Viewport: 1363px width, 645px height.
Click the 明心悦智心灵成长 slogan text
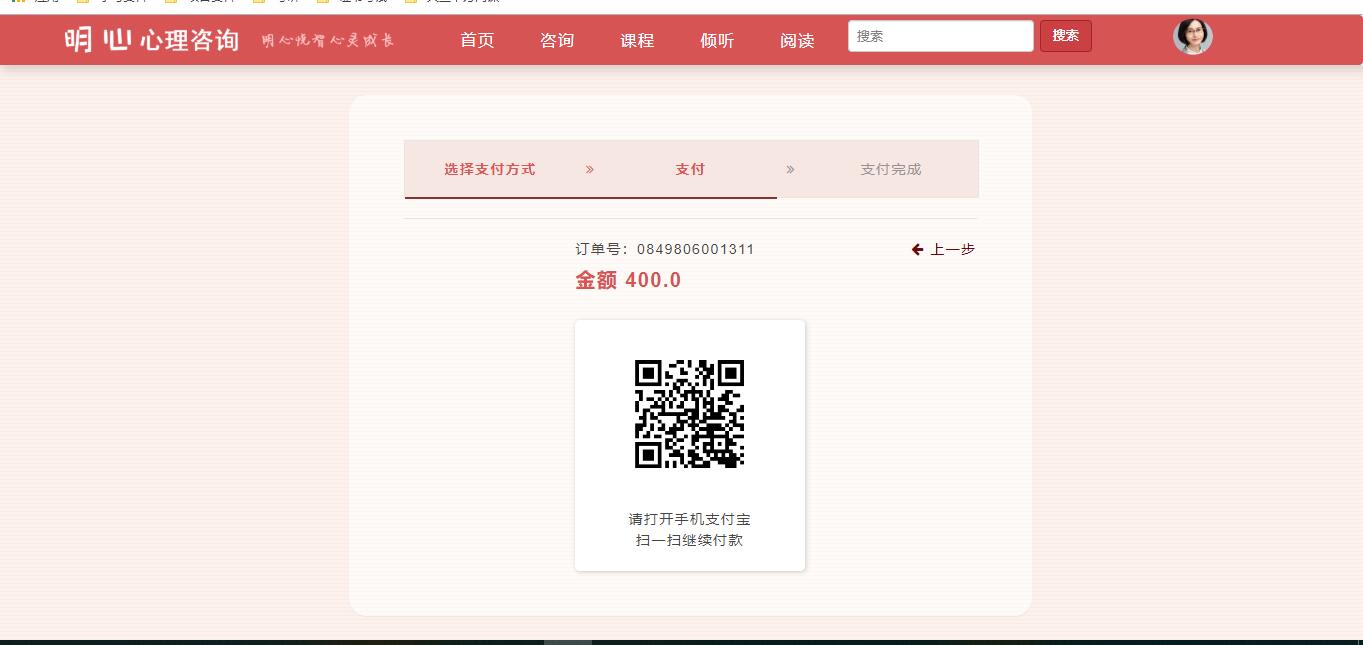pyautogui.click(x=328, y=41)
